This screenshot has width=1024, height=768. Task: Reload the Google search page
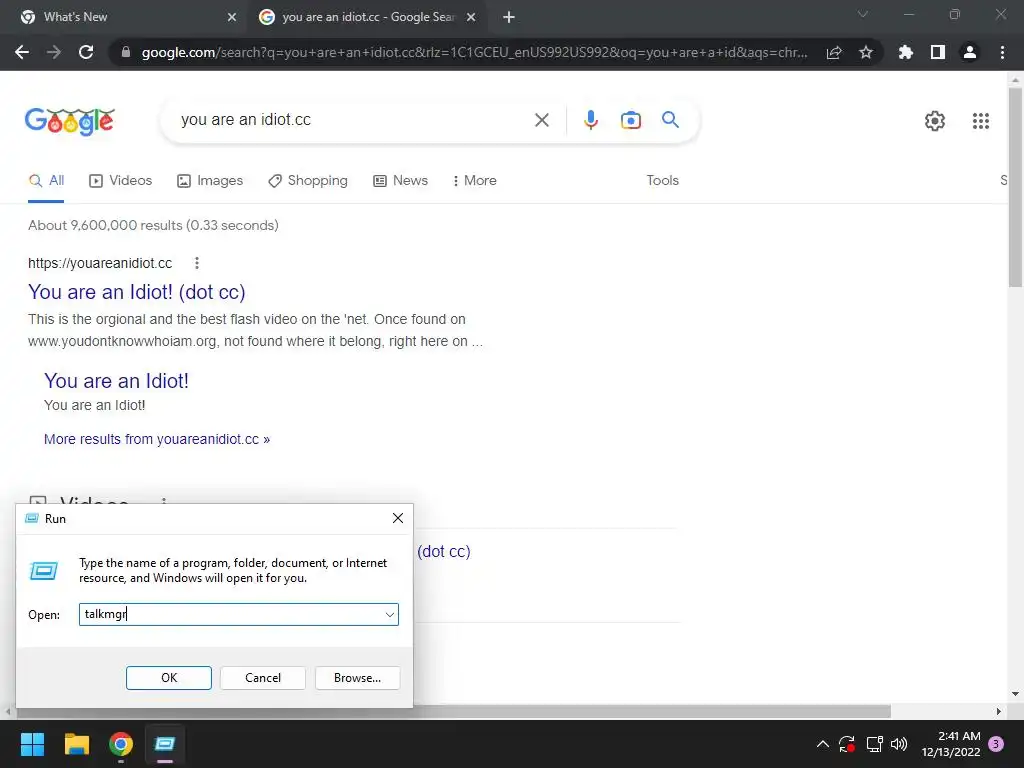pos(86,52)
